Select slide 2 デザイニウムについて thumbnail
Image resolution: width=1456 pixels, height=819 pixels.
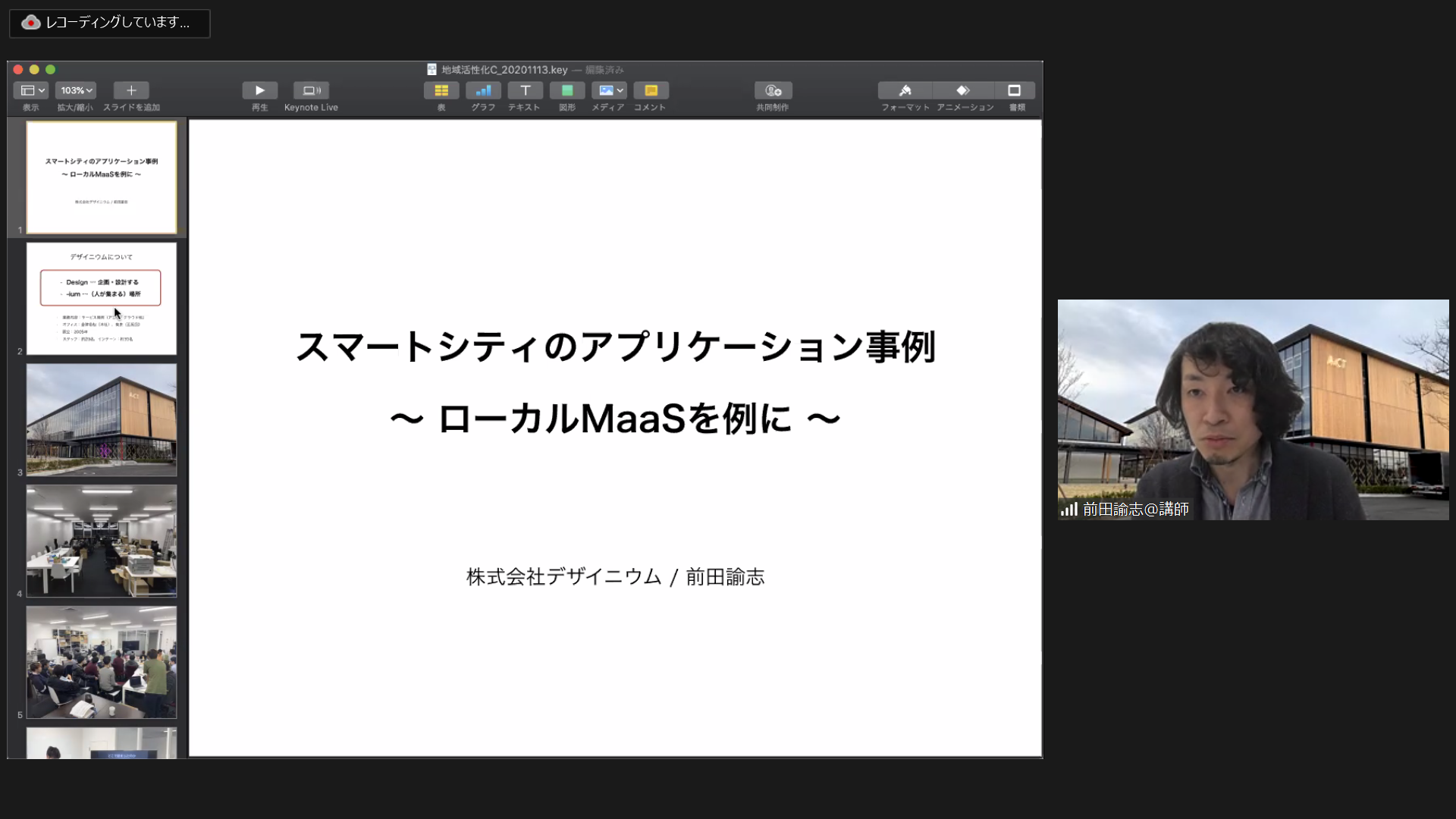point(102,299)
